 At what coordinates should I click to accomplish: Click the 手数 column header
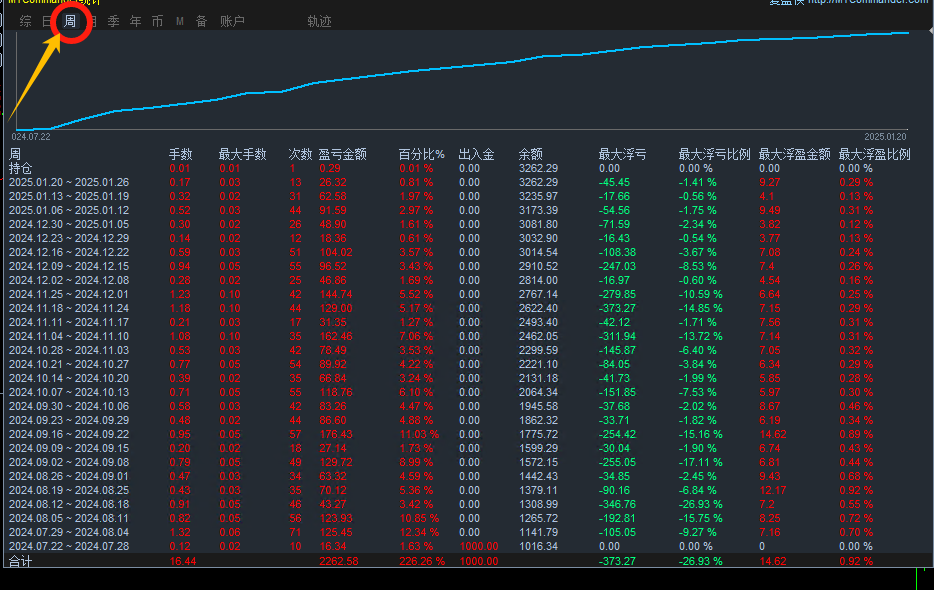coord(181,154)
